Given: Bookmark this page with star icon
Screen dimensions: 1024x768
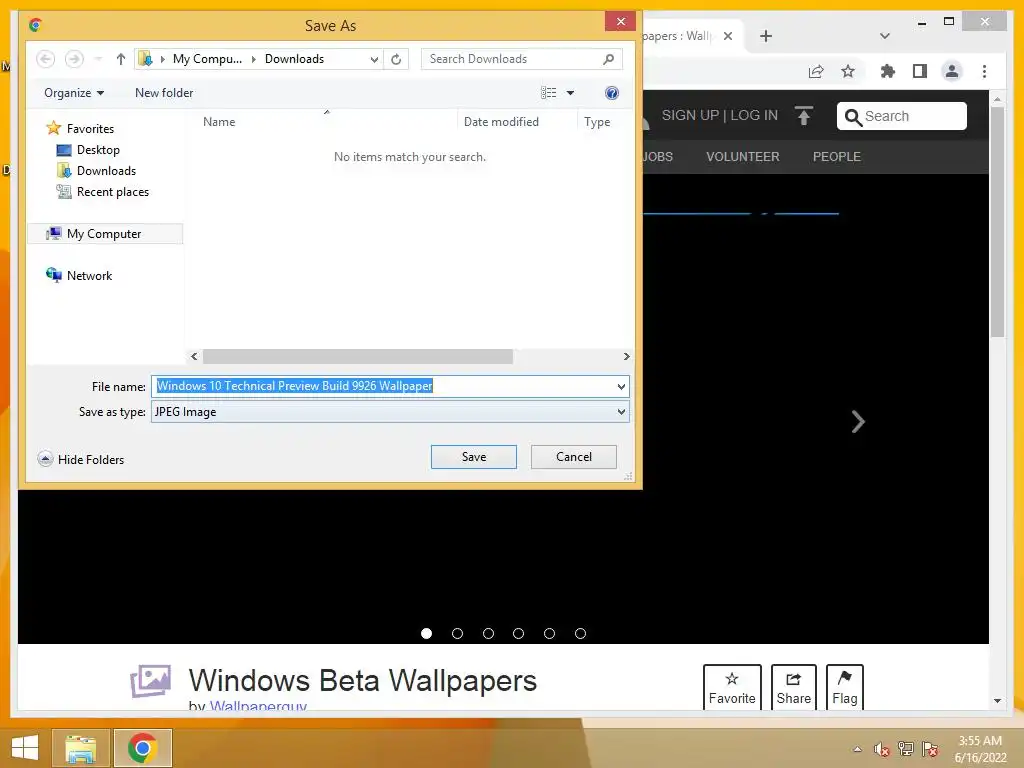Looking at the screenshot, I should [848, 71].
